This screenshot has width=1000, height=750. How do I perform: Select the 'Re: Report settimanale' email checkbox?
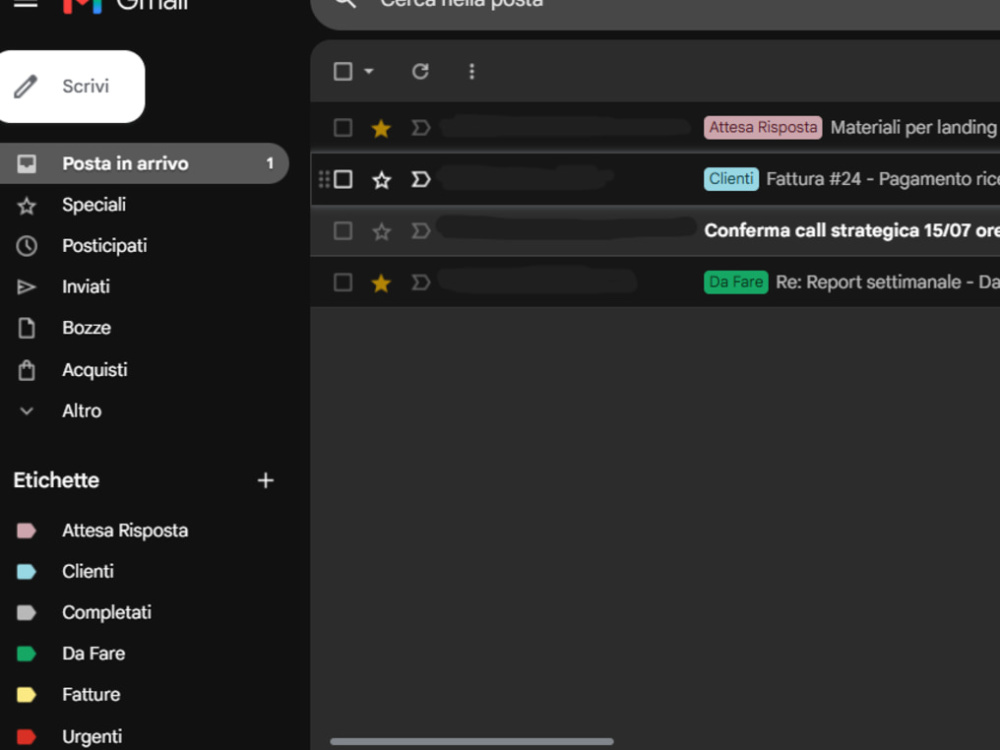(343, 282)
